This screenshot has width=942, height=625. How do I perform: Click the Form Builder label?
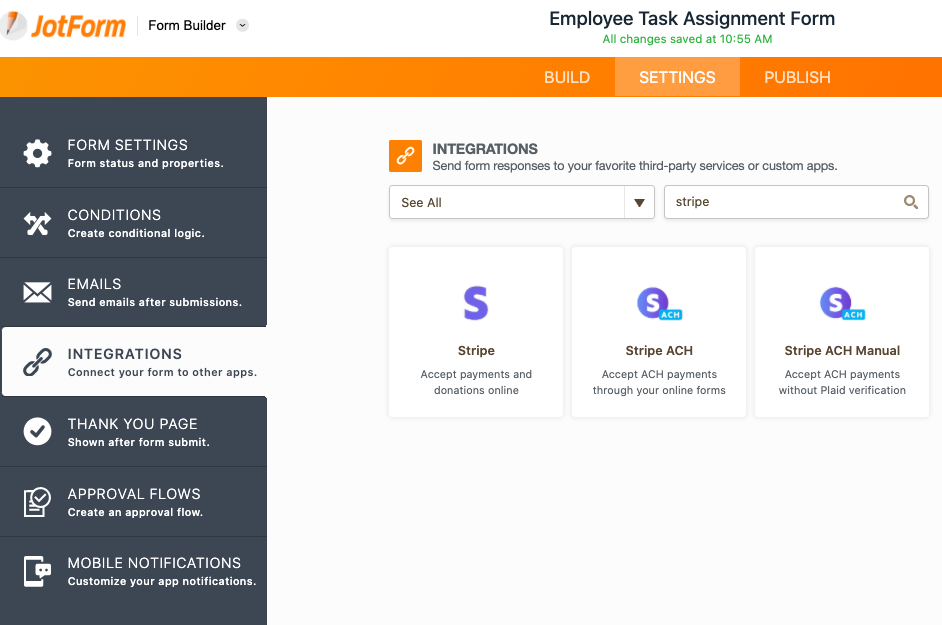[187, 25]
